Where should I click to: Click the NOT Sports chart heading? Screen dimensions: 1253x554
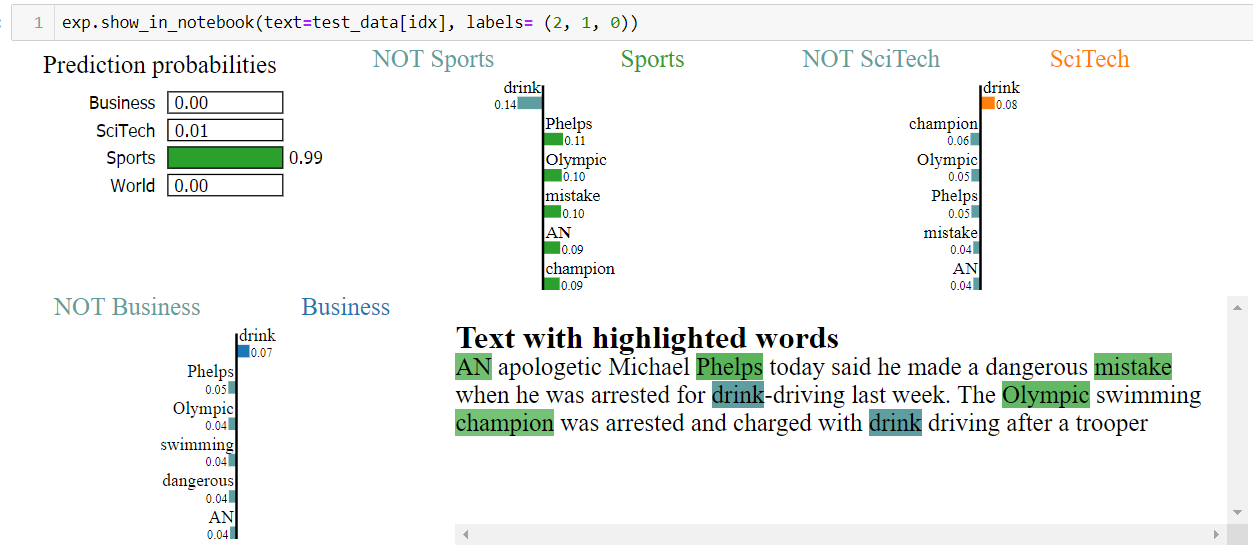(x=433, y=59)
